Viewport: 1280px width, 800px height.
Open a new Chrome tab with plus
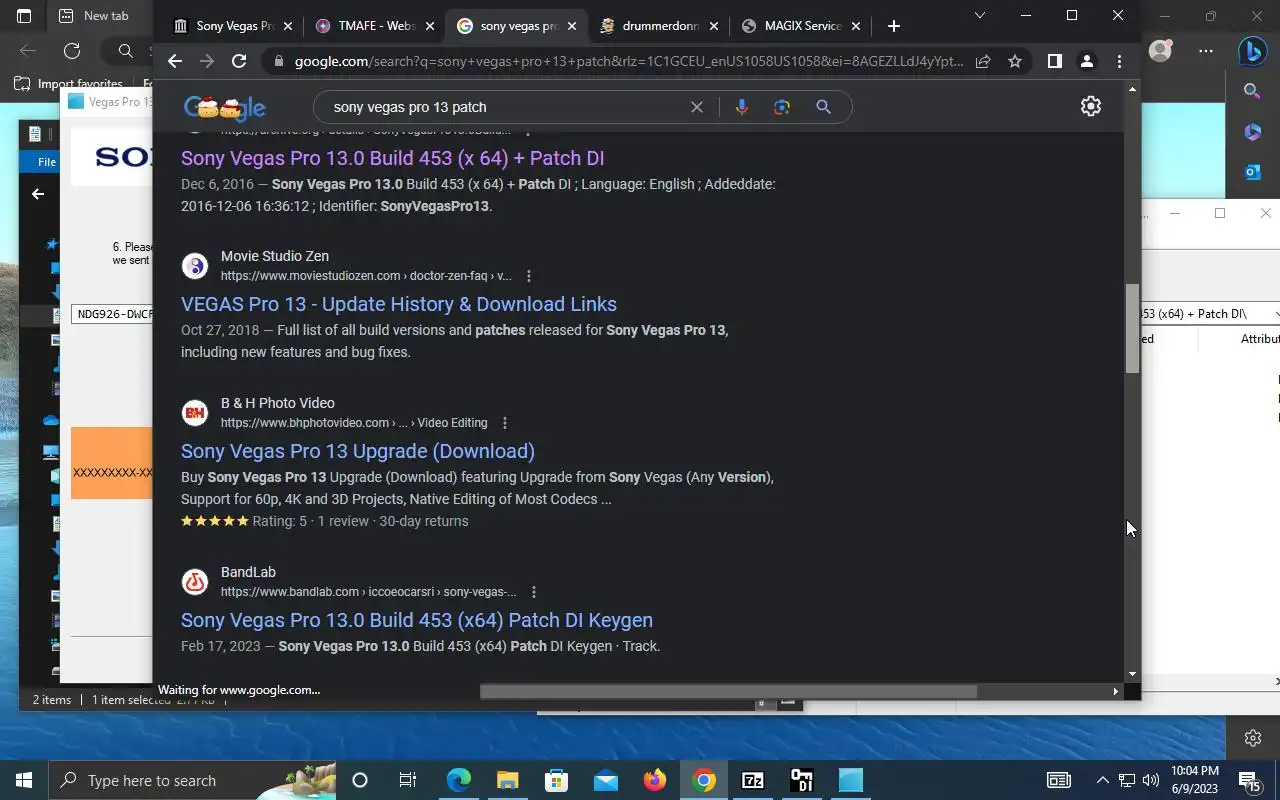894,26
